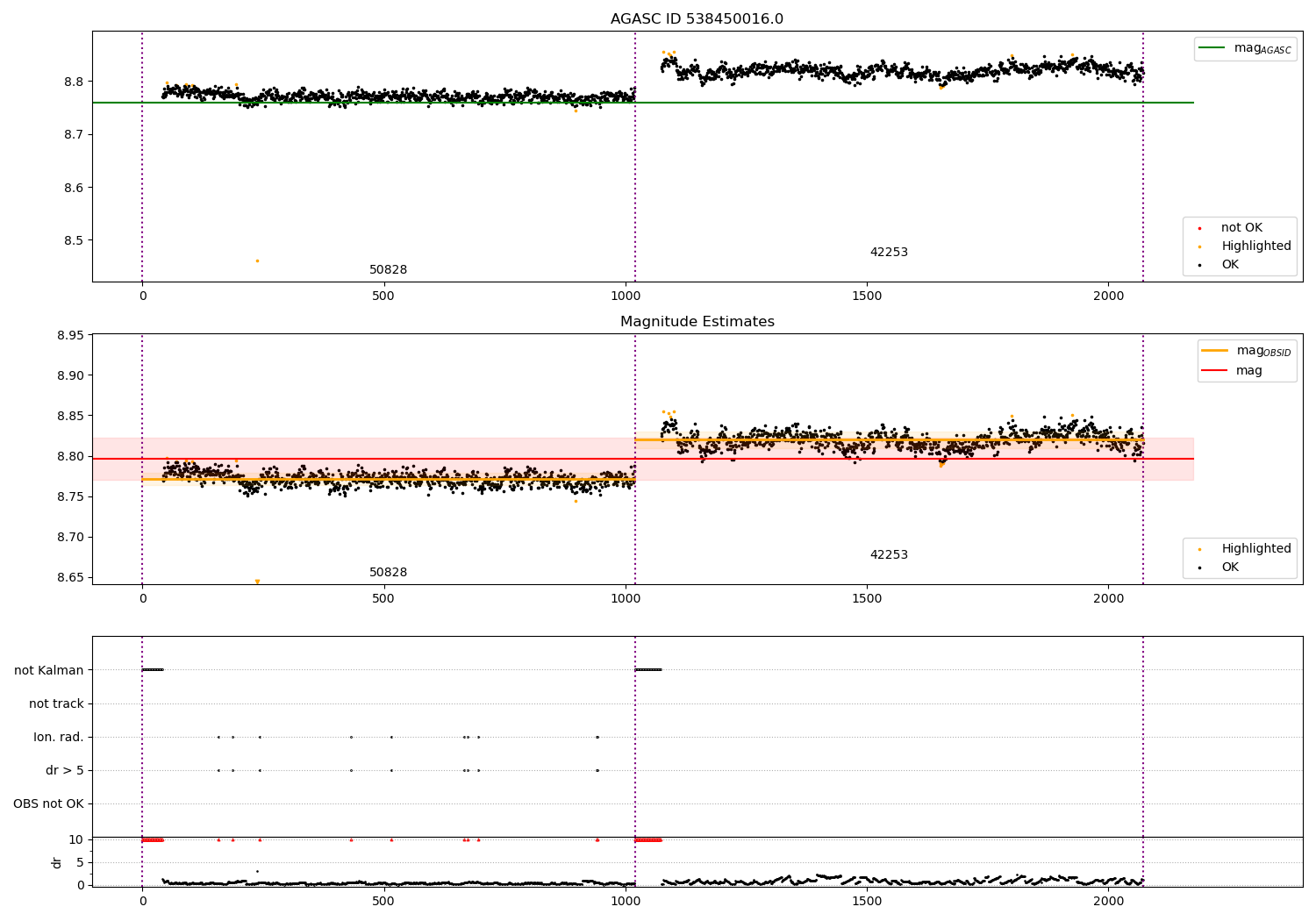This screenshot has width=1316, height=921.
Task: Click the 500 x-tick label below the top plot
Action: (383, 296)
